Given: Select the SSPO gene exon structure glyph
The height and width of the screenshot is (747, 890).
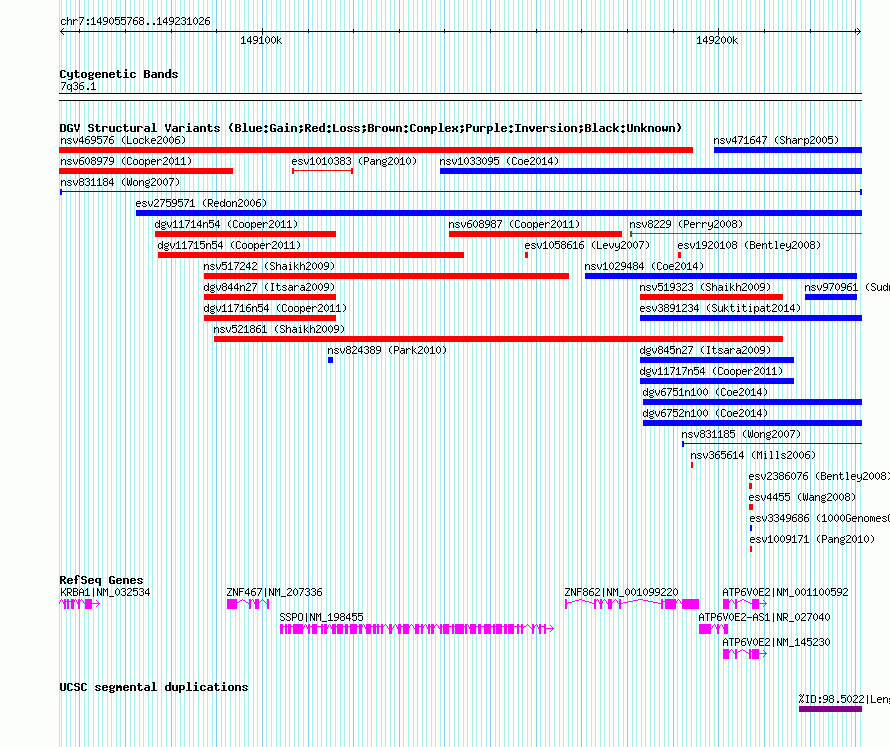Looking at the screenshot, I should [417, 629].
